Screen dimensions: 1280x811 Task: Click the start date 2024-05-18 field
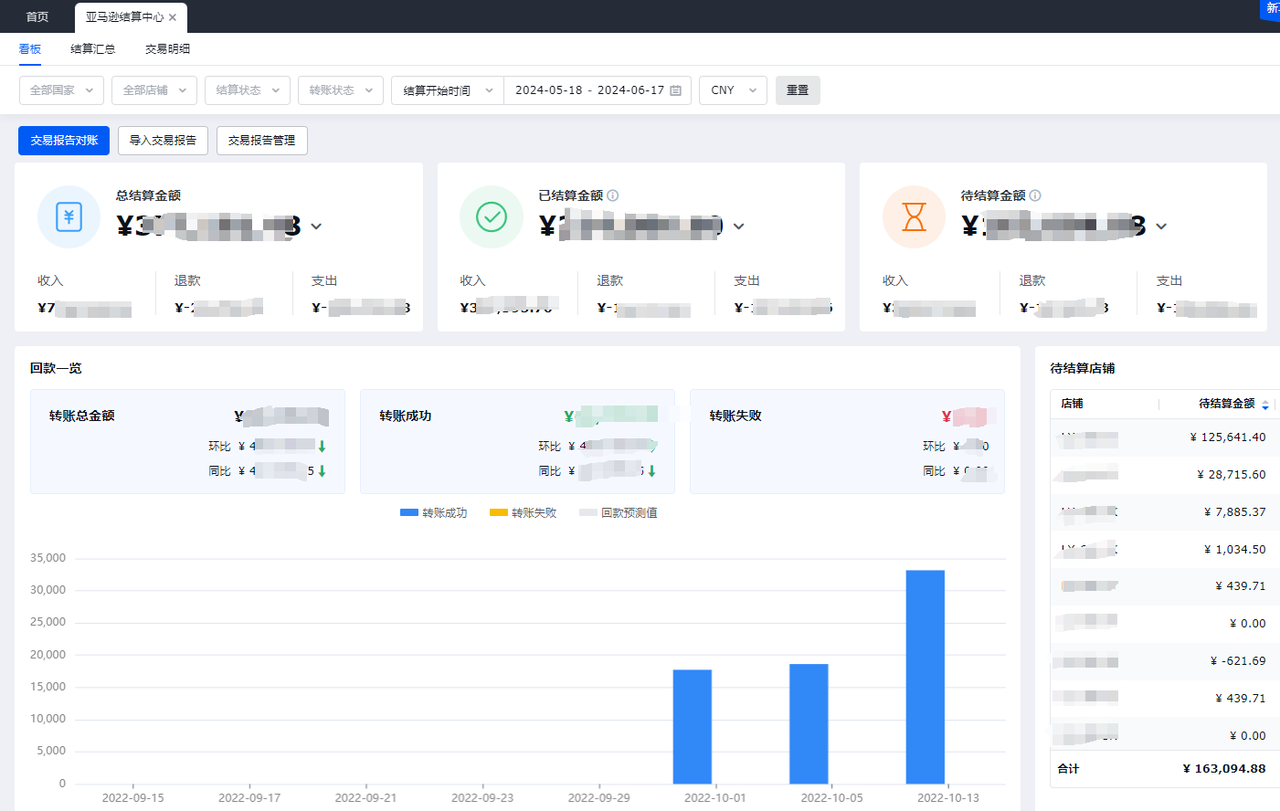[550, 90]
